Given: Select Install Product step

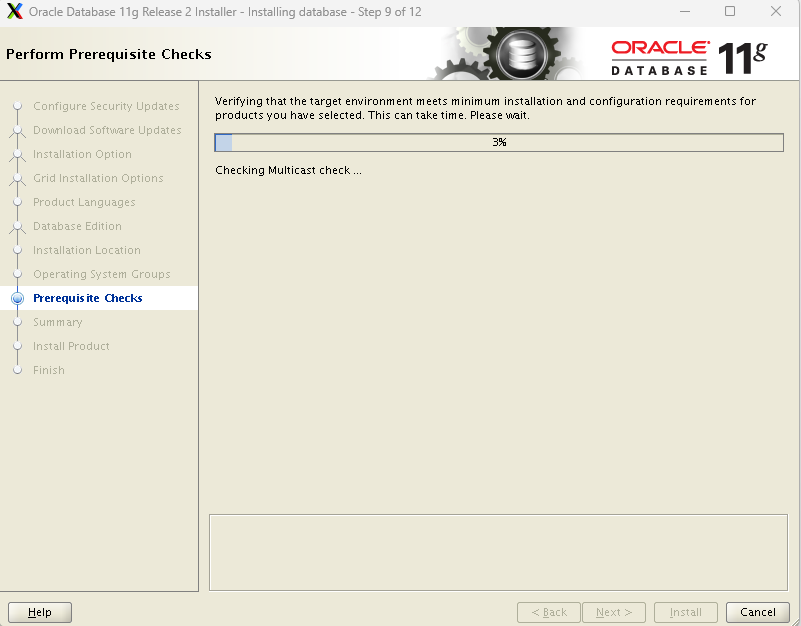Looking at the screenshot, I should [x=71, y=346].
